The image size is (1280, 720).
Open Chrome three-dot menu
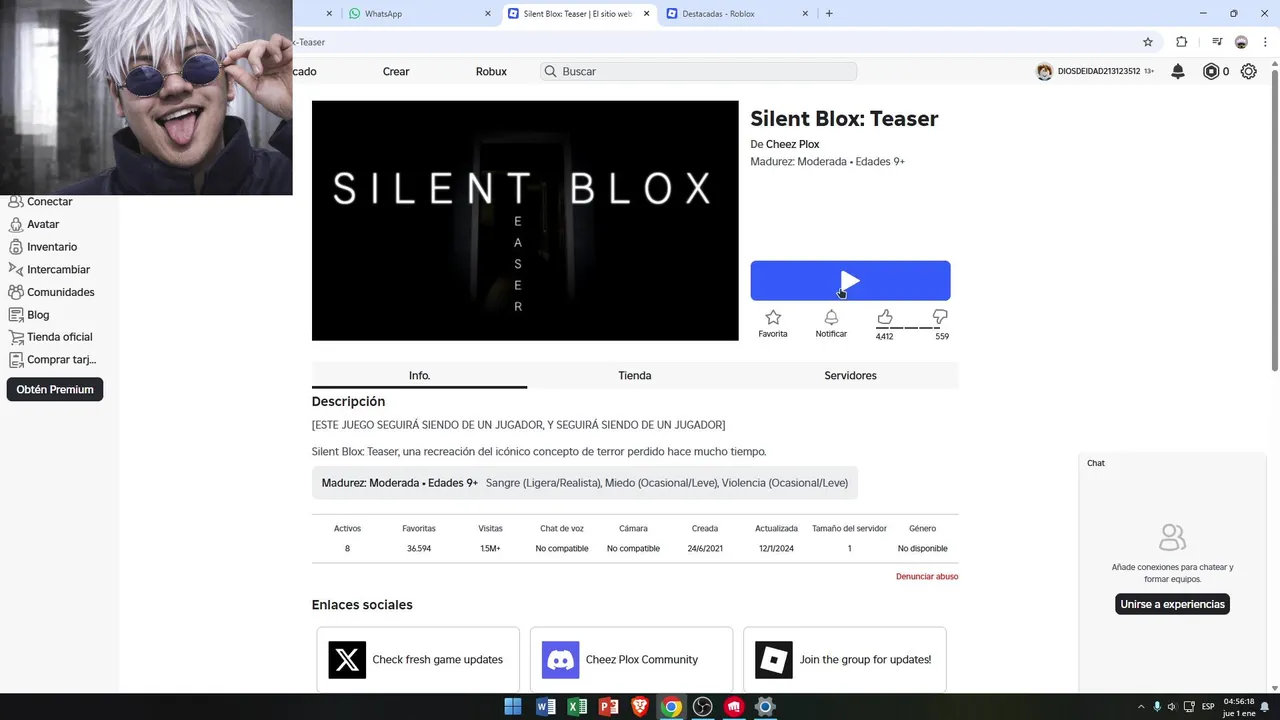1265,42
